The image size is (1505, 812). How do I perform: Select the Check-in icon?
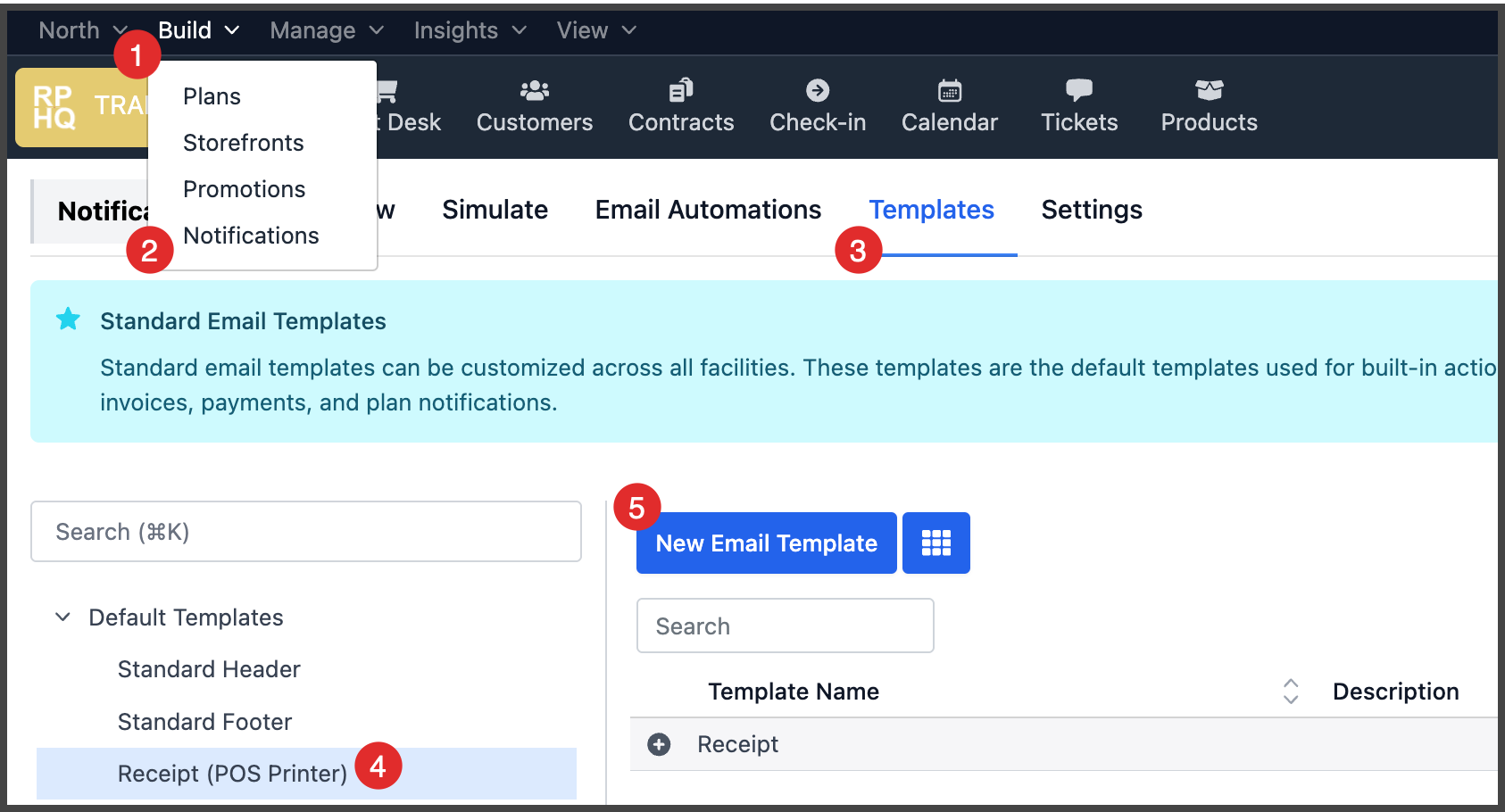817,90
